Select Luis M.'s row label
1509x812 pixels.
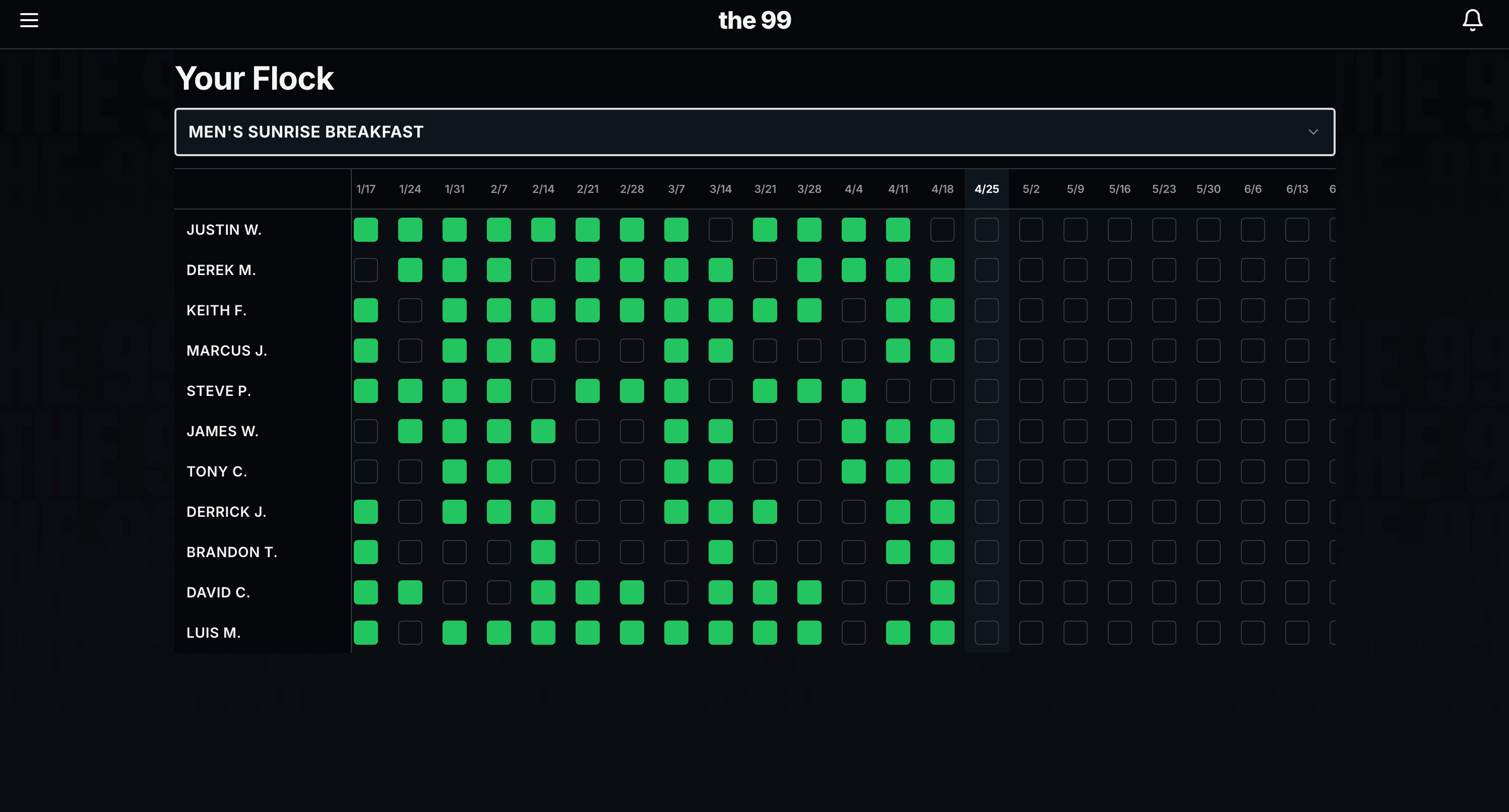point(213,632)
